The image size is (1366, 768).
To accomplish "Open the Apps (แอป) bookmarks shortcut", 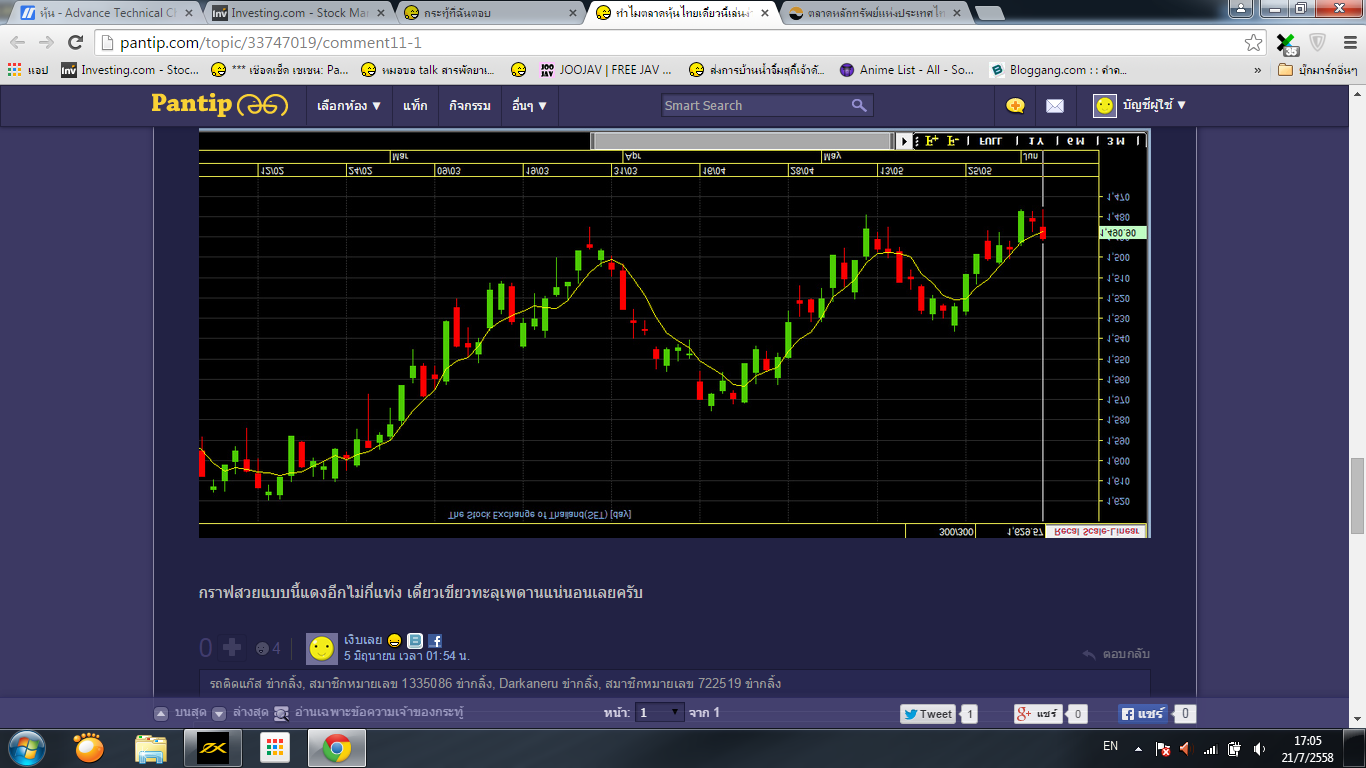I will click(x=27, y=70).
